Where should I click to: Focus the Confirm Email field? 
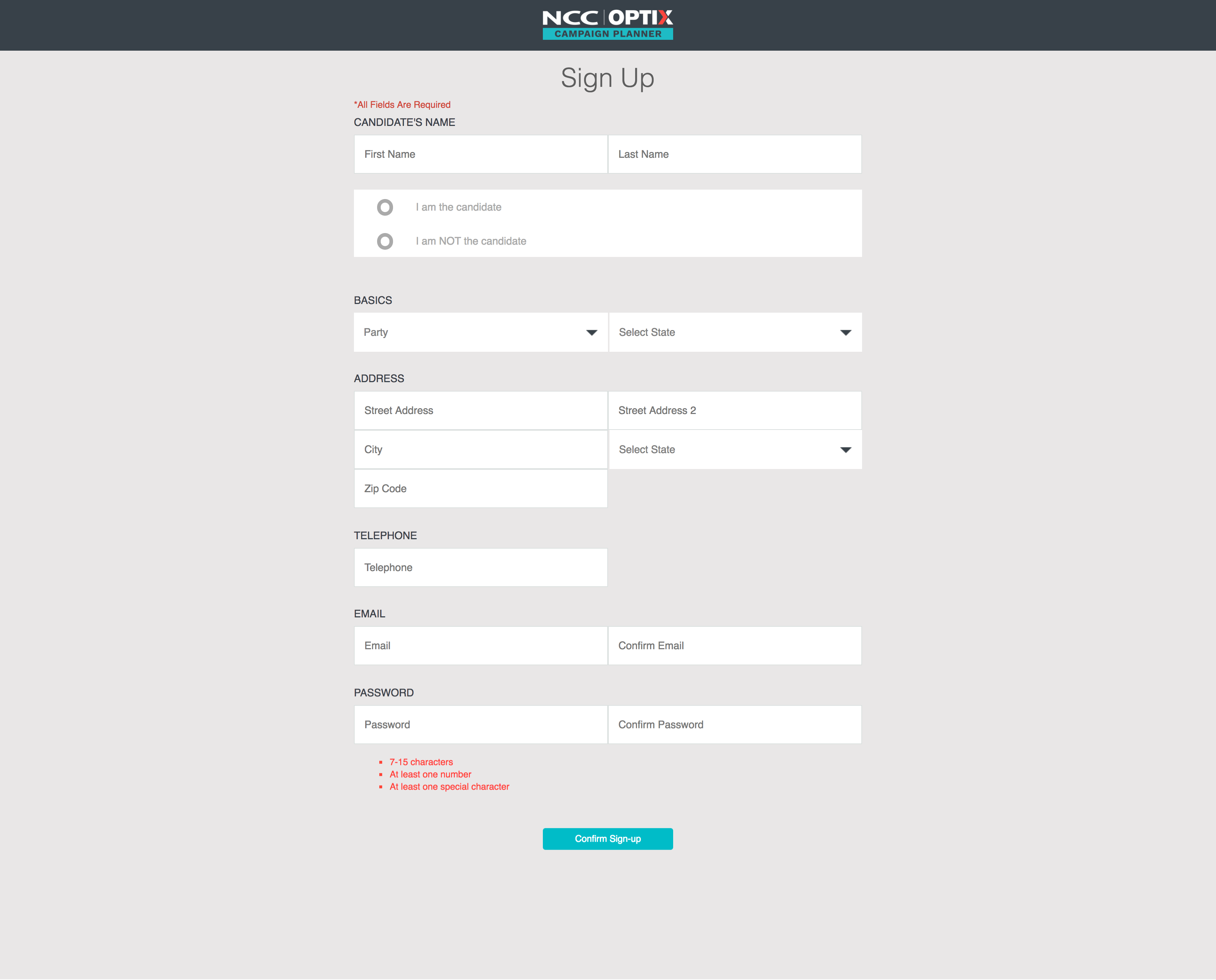(x=734, y=645)
